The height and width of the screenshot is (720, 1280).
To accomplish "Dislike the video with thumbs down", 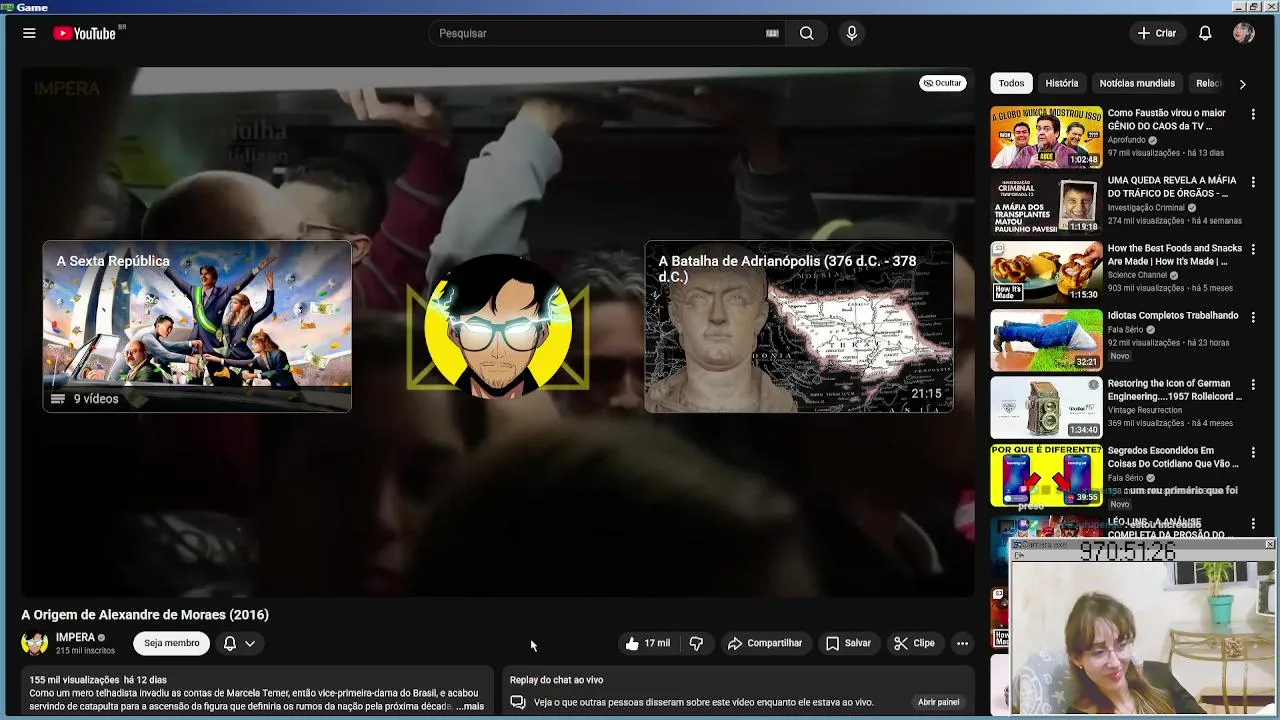I will coord(696,643).
